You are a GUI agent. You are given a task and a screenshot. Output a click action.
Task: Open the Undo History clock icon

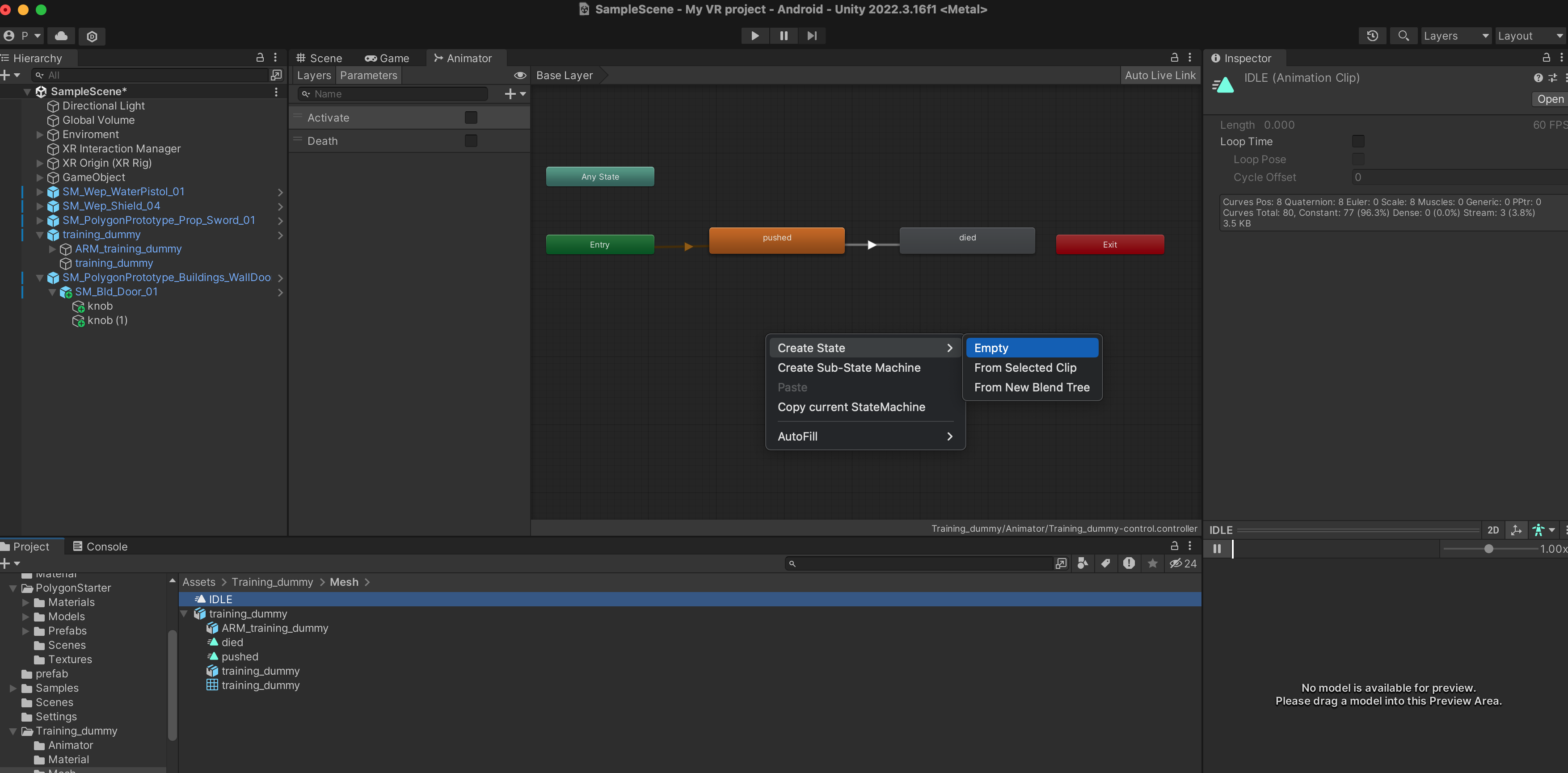point(1372,36)
